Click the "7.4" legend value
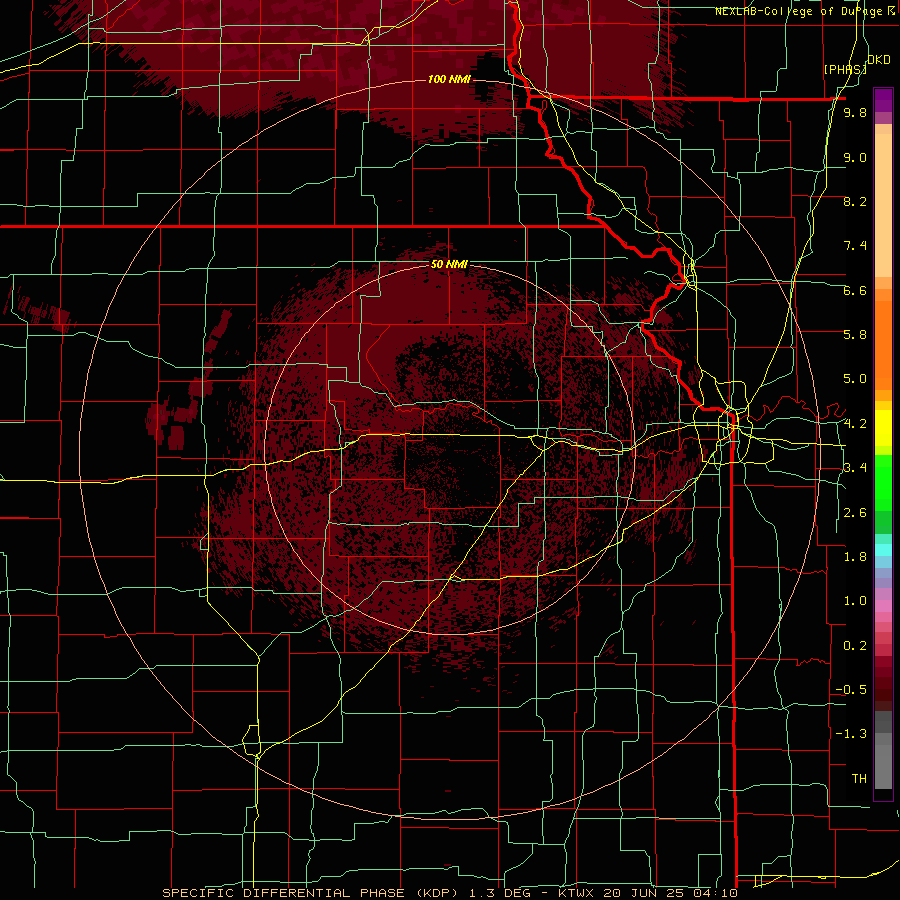Image resolution: width=900 pixels, height=900 pixels. (x=855, y=246)
